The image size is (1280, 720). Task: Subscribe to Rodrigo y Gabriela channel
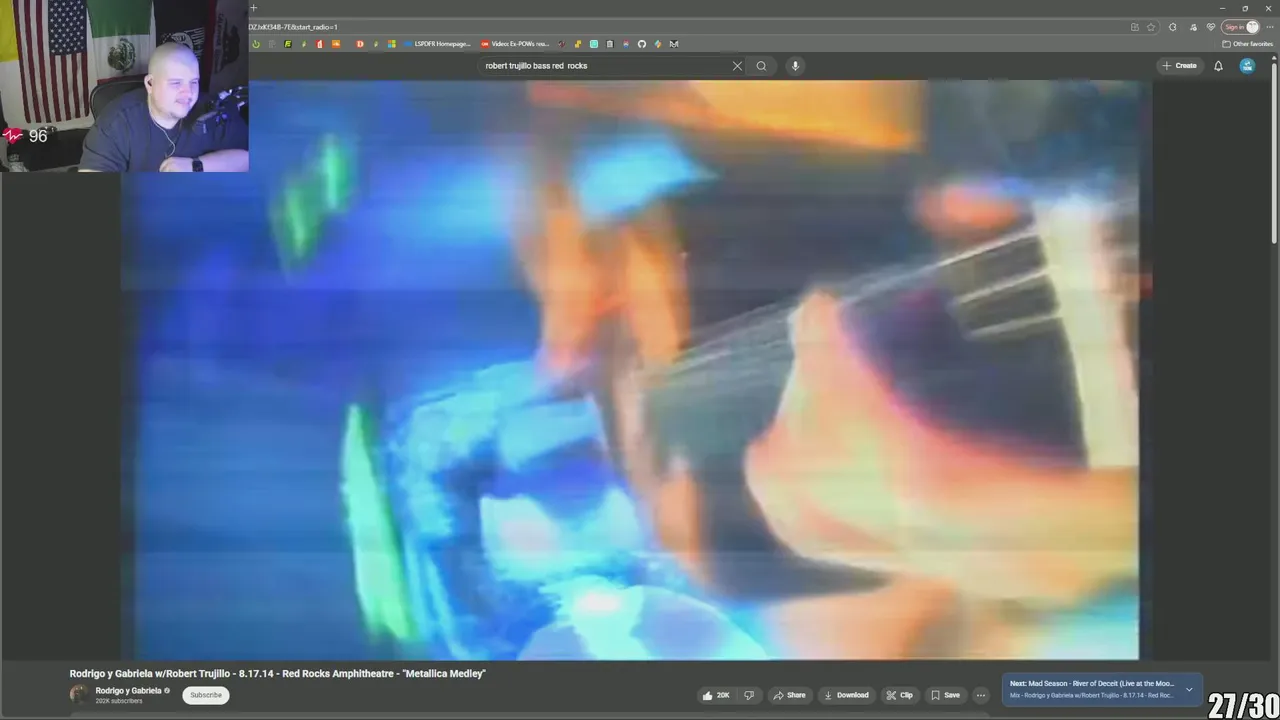206,695
